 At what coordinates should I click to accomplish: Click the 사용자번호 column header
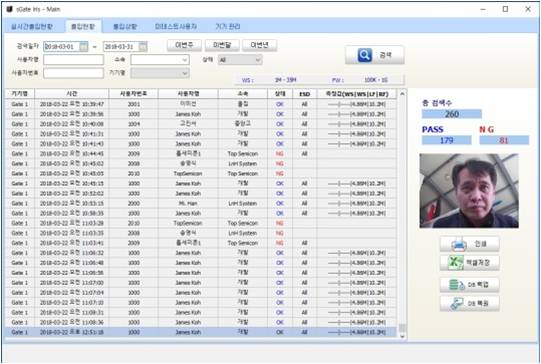(134, 94)
